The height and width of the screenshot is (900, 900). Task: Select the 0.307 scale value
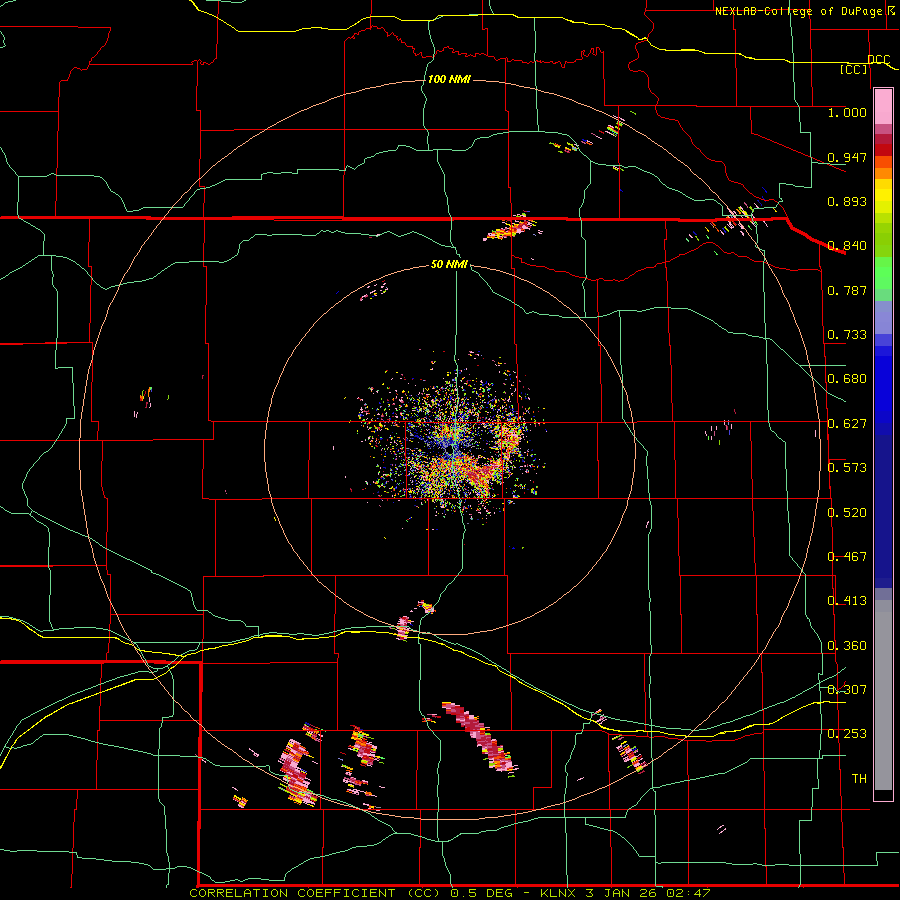click(847, 690)
